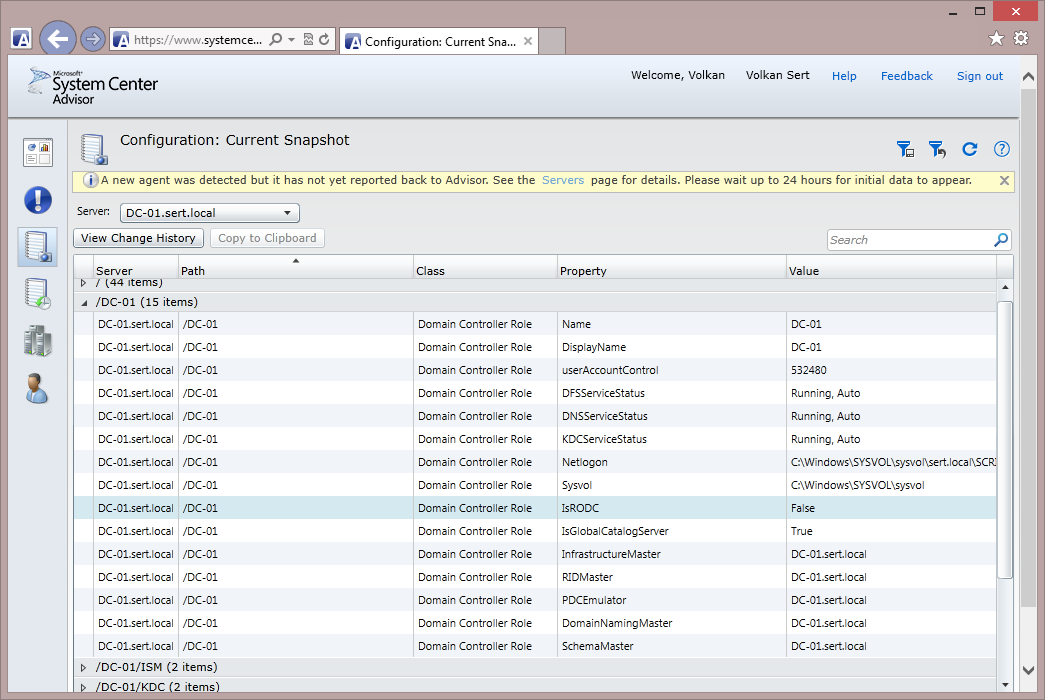Sort by the Class column header
The image size is (1045, 700).
pos(485,267)
